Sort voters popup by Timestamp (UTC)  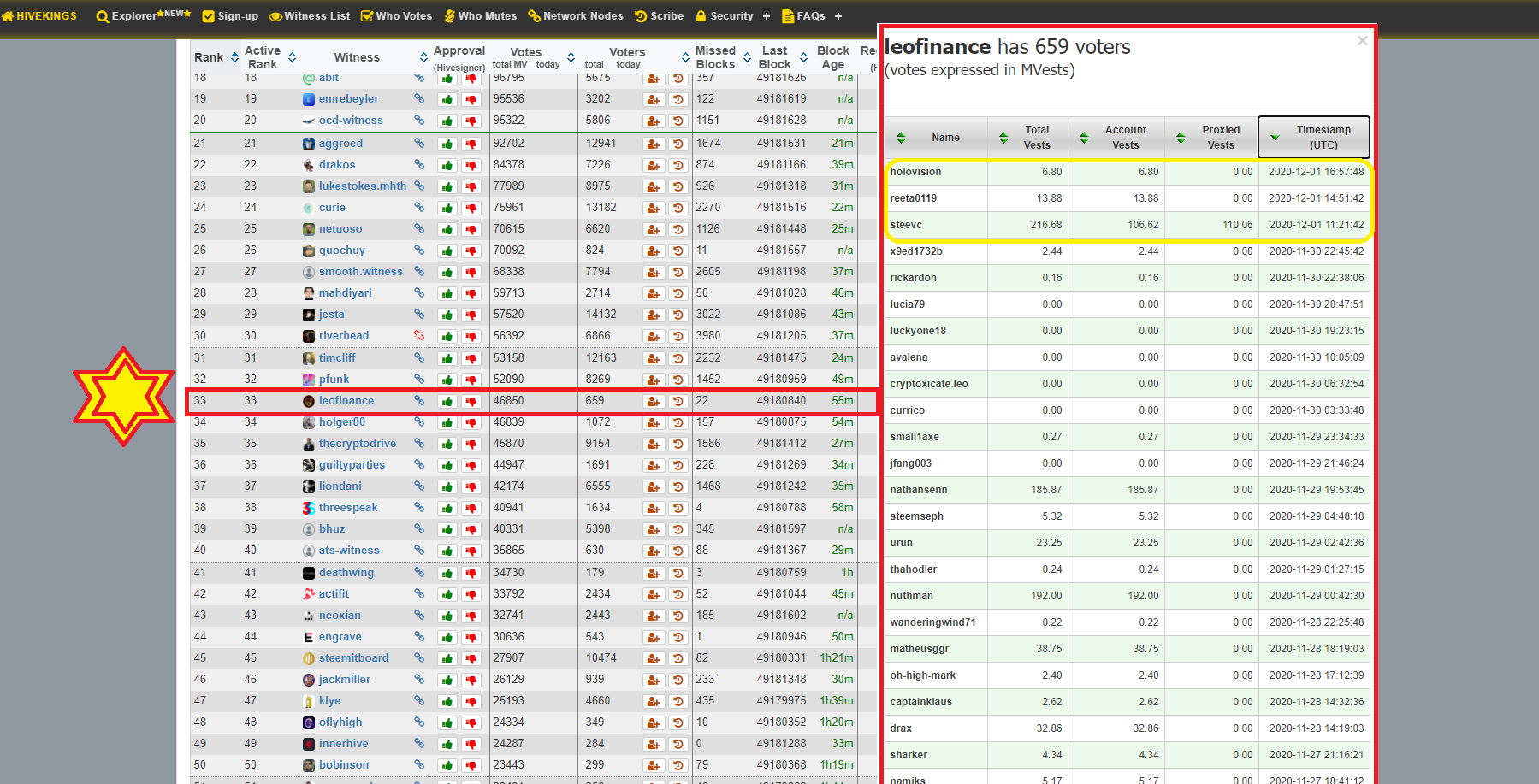tap(1314, 138)
